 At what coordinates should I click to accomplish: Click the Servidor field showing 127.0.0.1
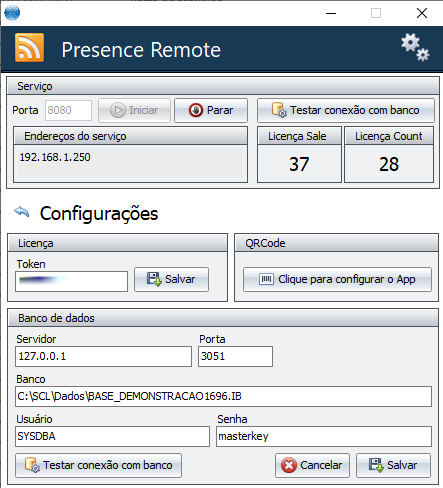pos(103,356)
